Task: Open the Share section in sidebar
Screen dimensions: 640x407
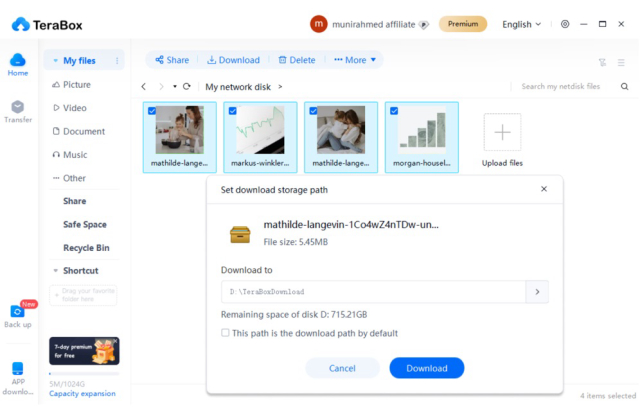Action: tap(75, 201)
